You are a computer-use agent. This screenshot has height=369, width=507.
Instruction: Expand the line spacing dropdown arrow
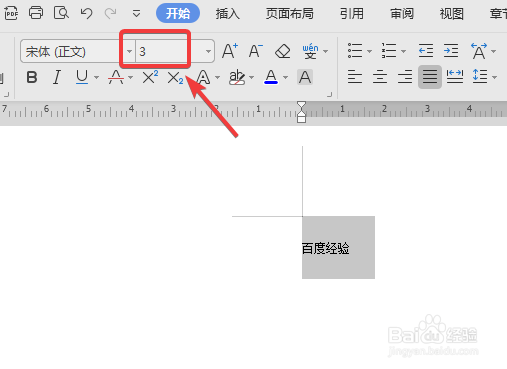494,78
